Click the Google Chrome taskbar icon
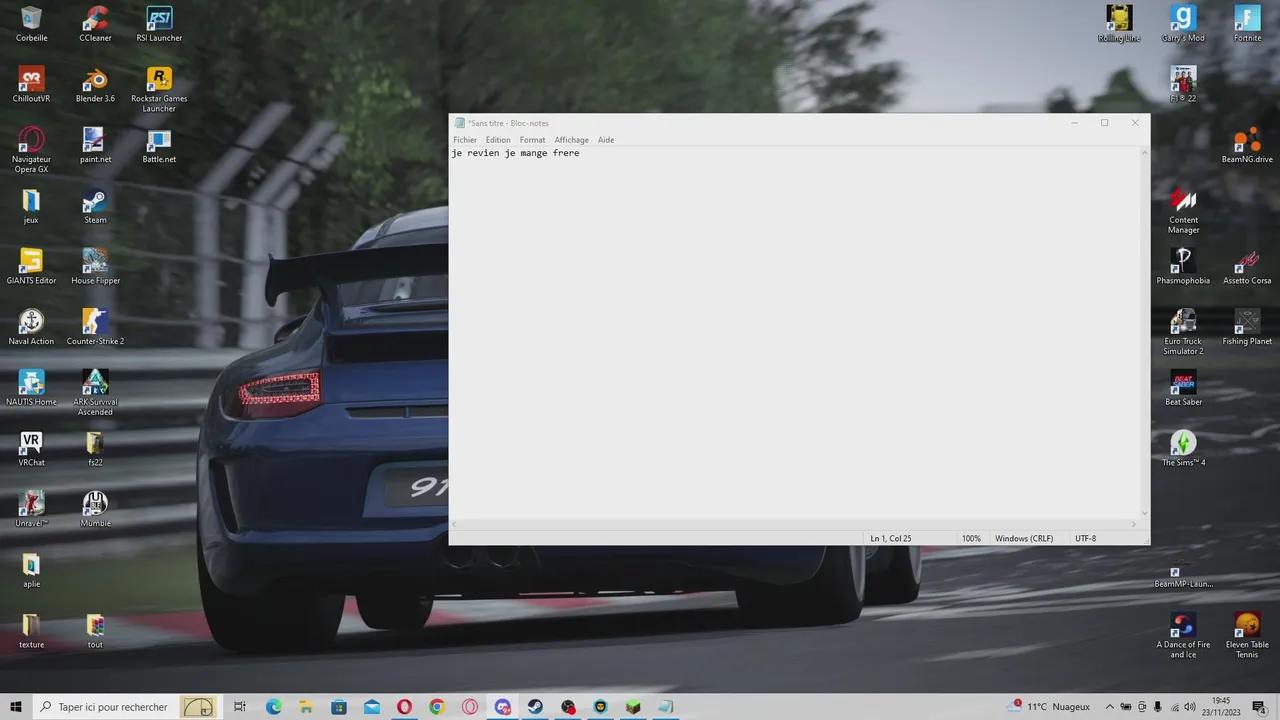 tap(437, 707)
